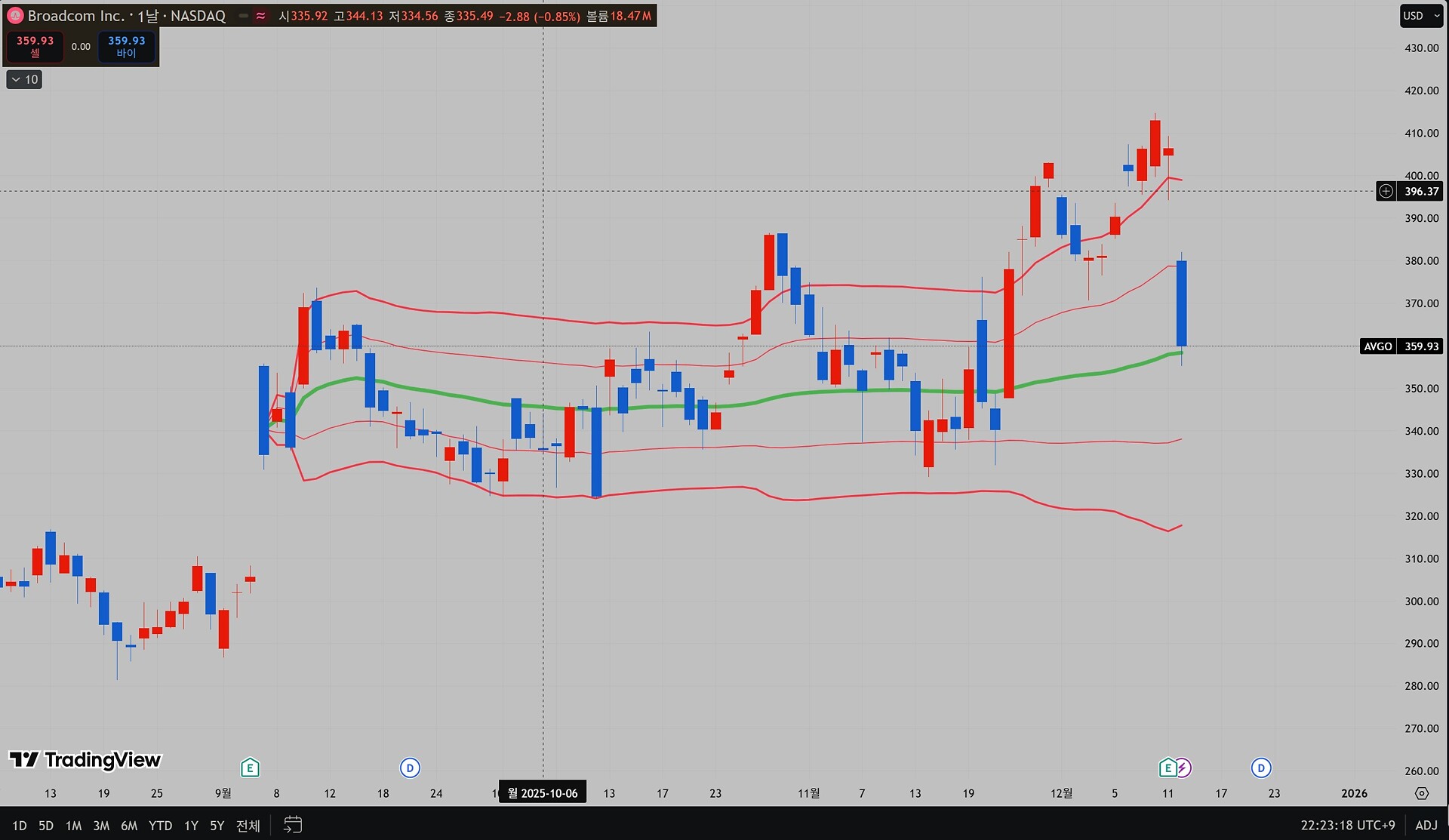Select the 3M time range
The width and height of the screenshot is (1449, 840).
[101, 826]
